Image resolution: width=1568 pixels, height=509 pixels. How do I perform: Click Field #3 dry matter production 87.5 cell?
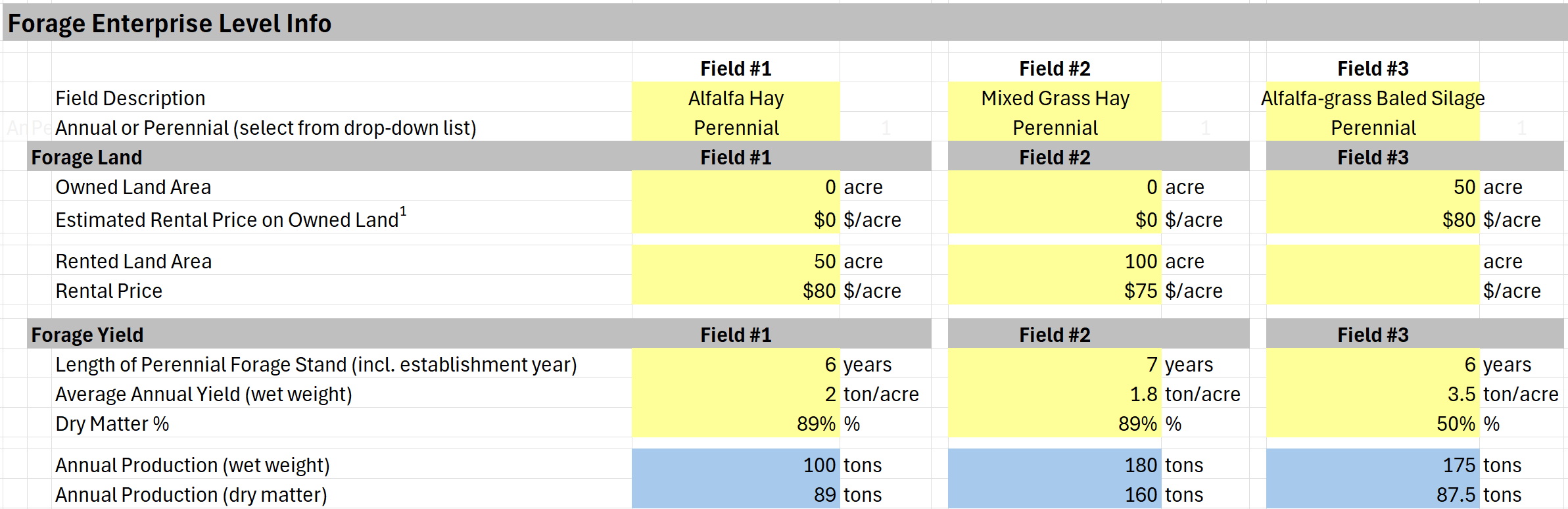point(1373,495)
